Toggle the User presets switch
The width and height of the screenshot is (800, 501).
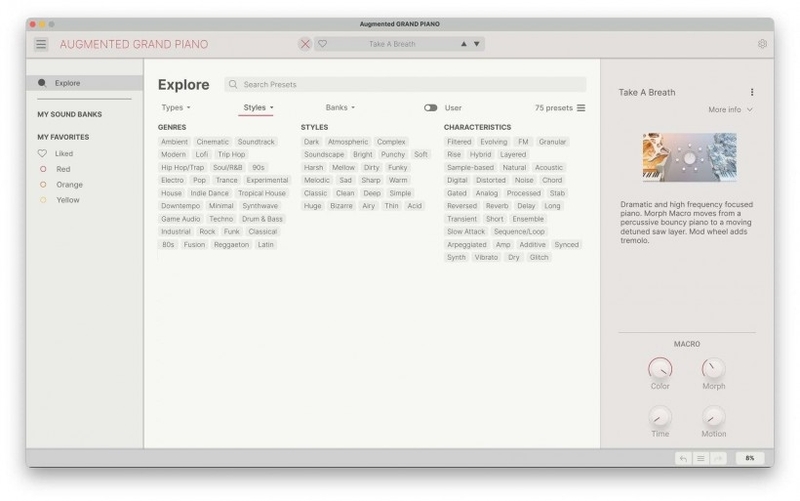point(431,108)
